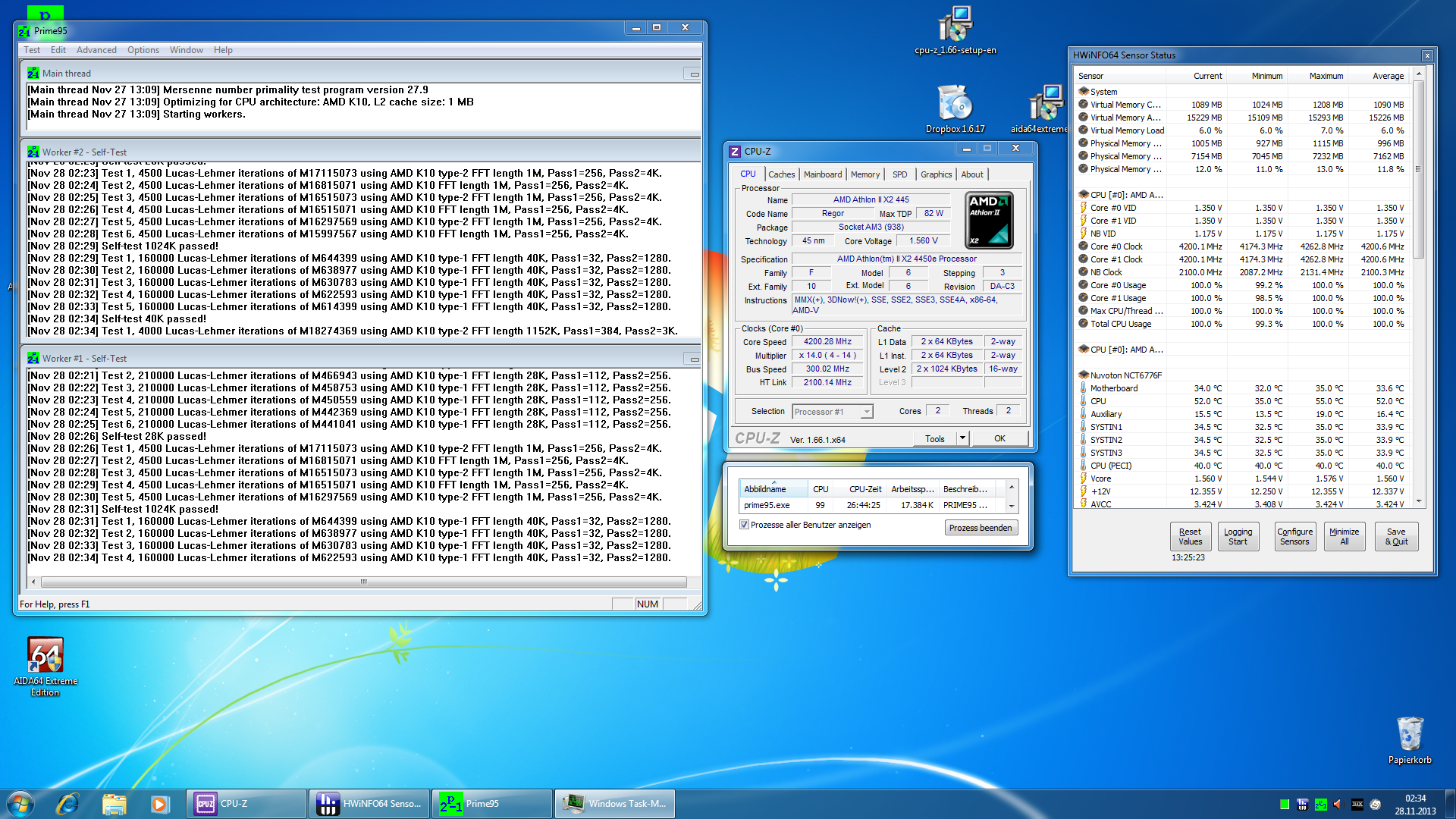Click the Tools button in CPU-Z
This screenshot has width=1456, height=819.
pos(935,438)
